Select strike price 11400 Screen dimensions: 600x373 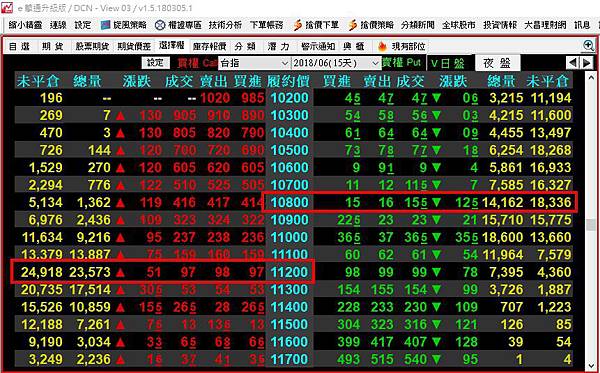[x=289, y=307]
